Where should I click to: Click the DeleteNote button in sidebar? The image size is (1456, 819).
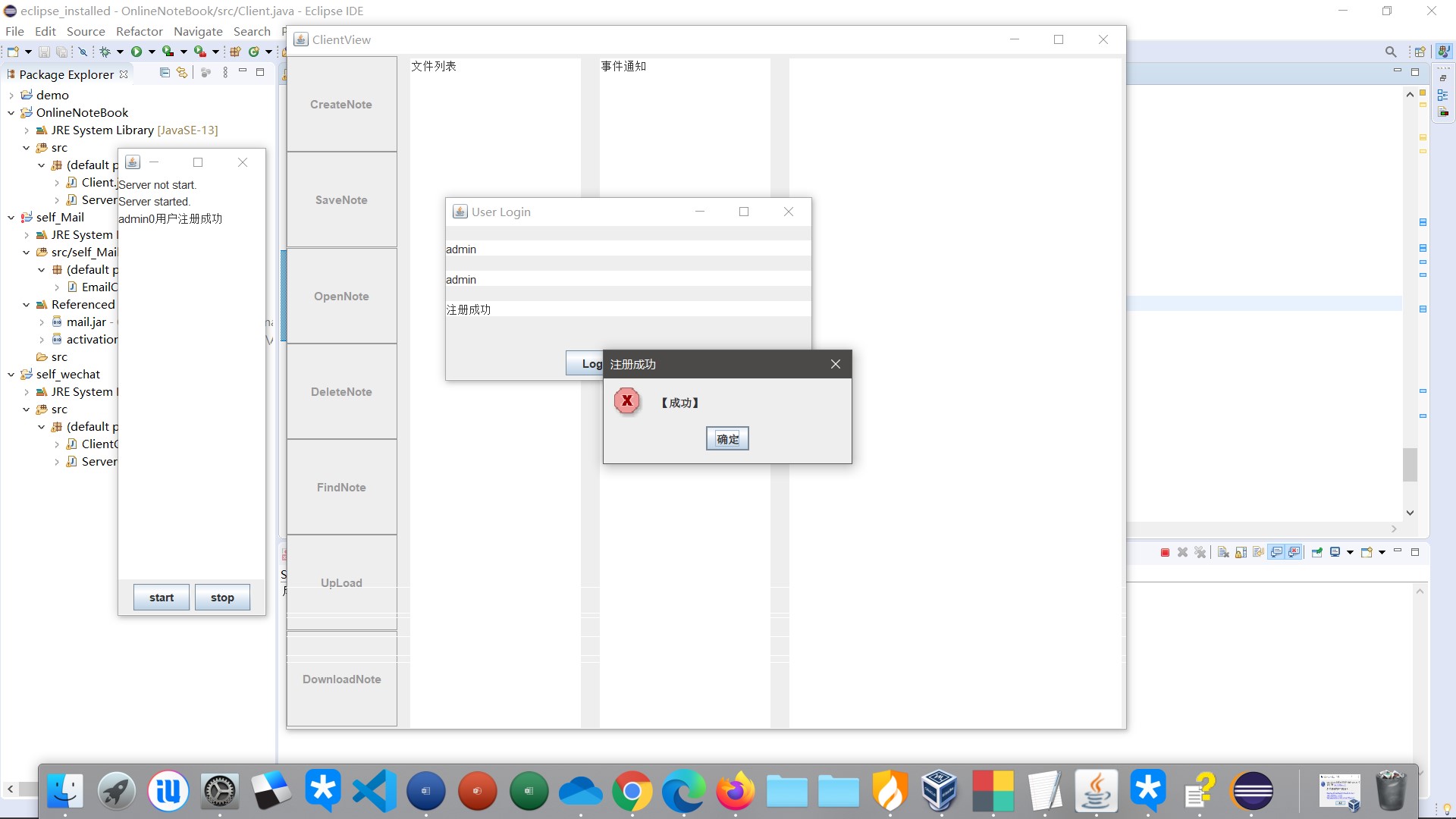(342, 391)
